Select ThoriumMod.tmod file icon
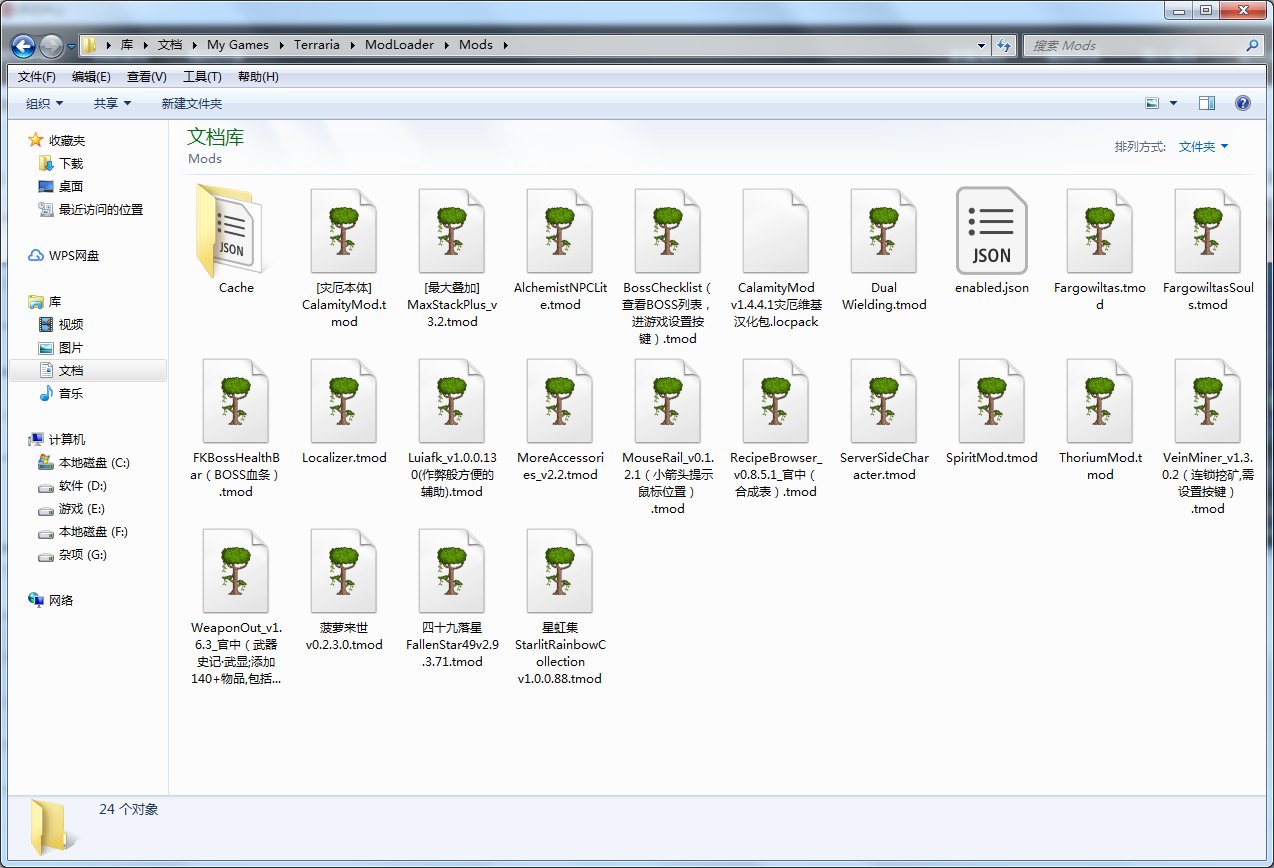Image resolution: width=1274 pixels, height=868 pixels. (x=1100, y=401)
